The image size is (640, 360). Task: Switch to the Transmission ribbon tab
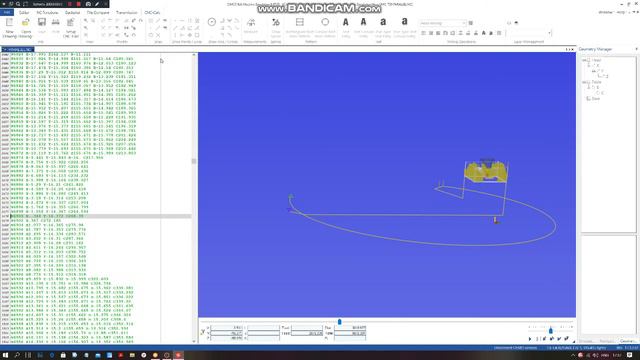(x=127, y=13)
